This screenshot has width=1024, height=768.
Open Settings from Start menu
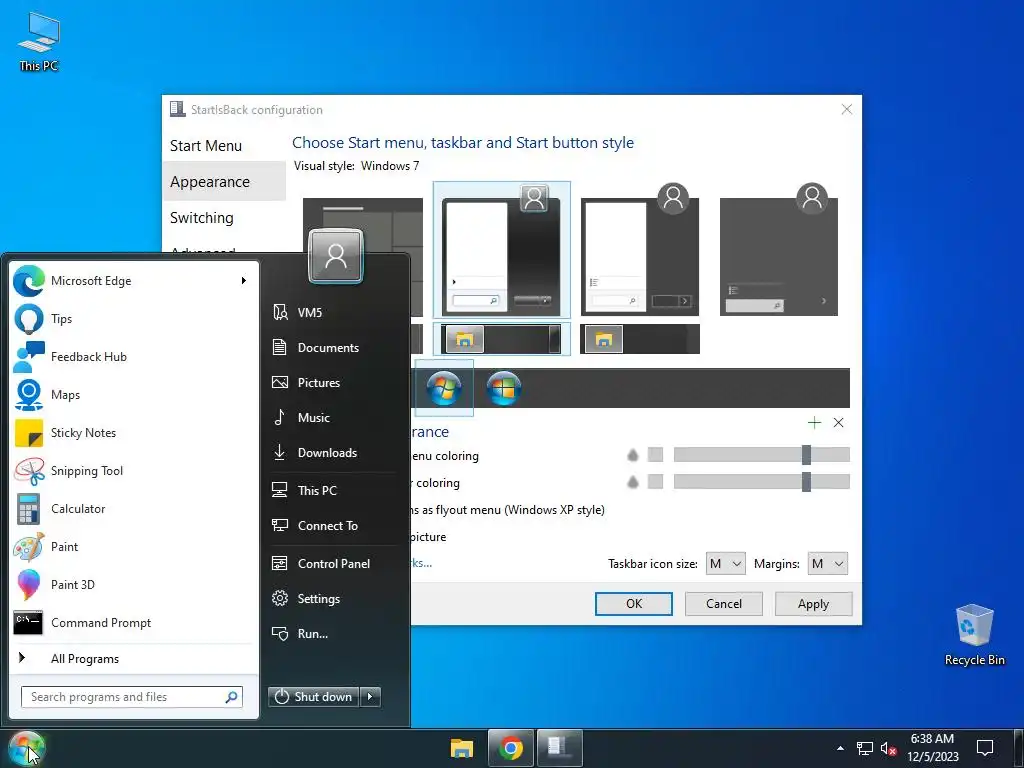[x=334, y=599]
